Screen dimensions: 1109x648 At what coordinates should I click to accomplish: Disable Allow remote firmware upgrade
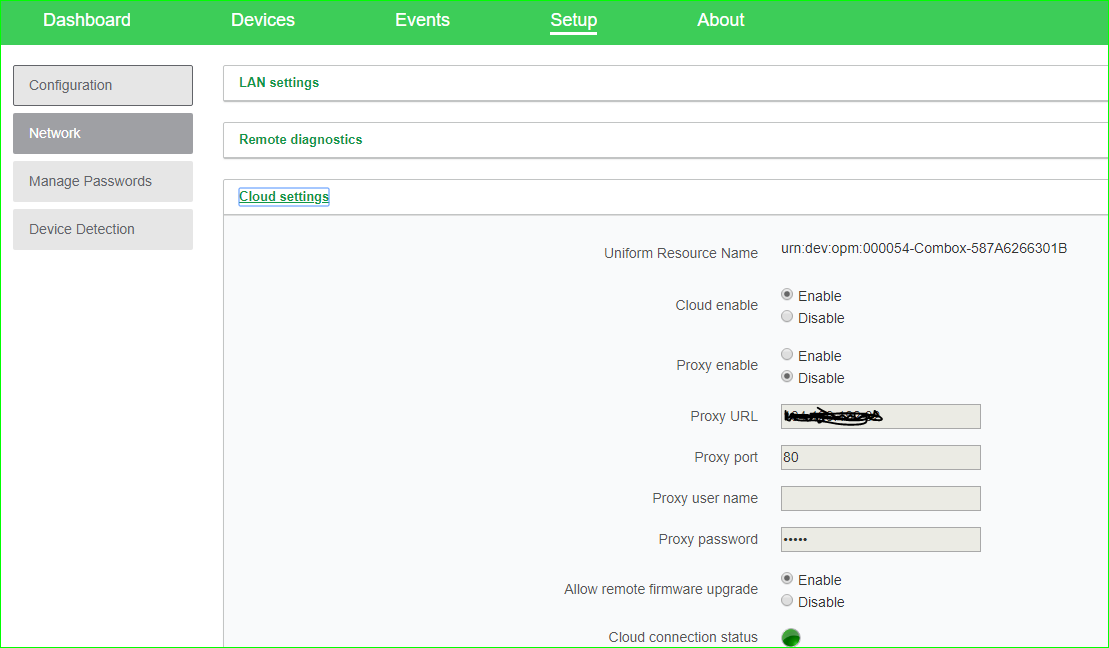[x=786, y=601]
